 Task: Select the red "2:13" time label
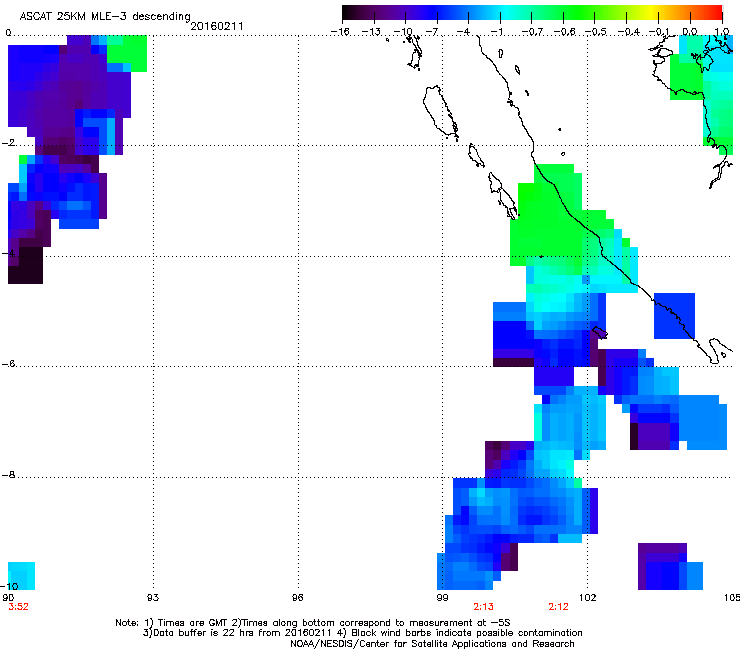[x=483, y=607]
